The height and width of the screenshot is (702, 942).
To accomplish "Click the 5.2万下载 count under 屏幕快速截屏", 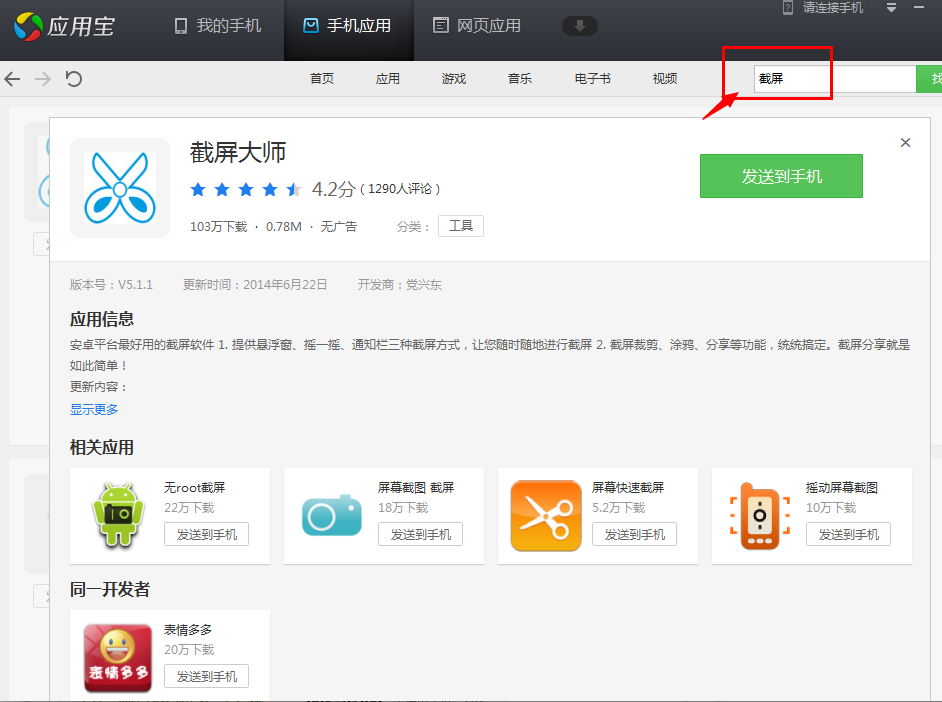I will (x=619, y=508).
